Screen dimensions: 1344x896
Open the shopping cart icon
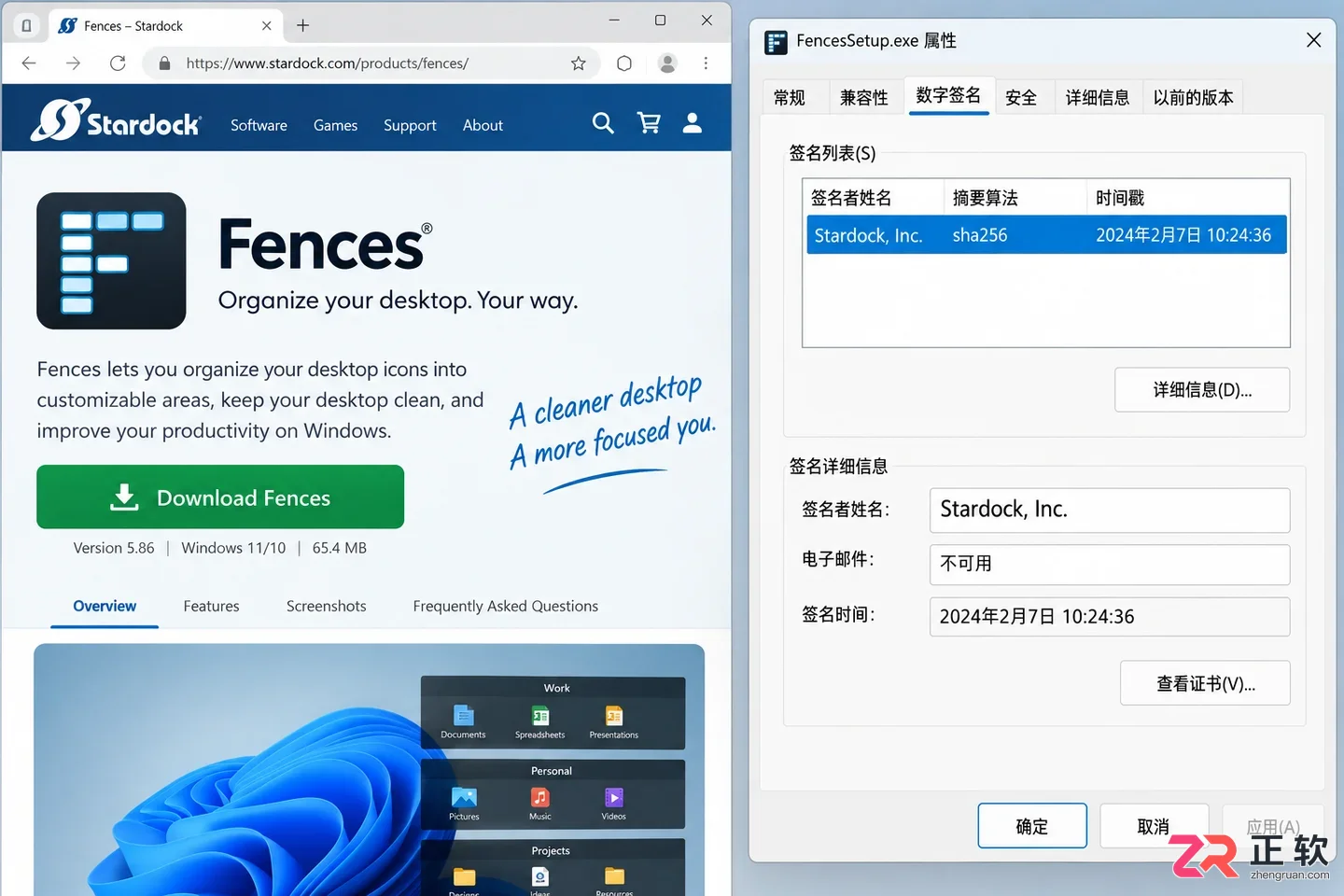[649, 123]
